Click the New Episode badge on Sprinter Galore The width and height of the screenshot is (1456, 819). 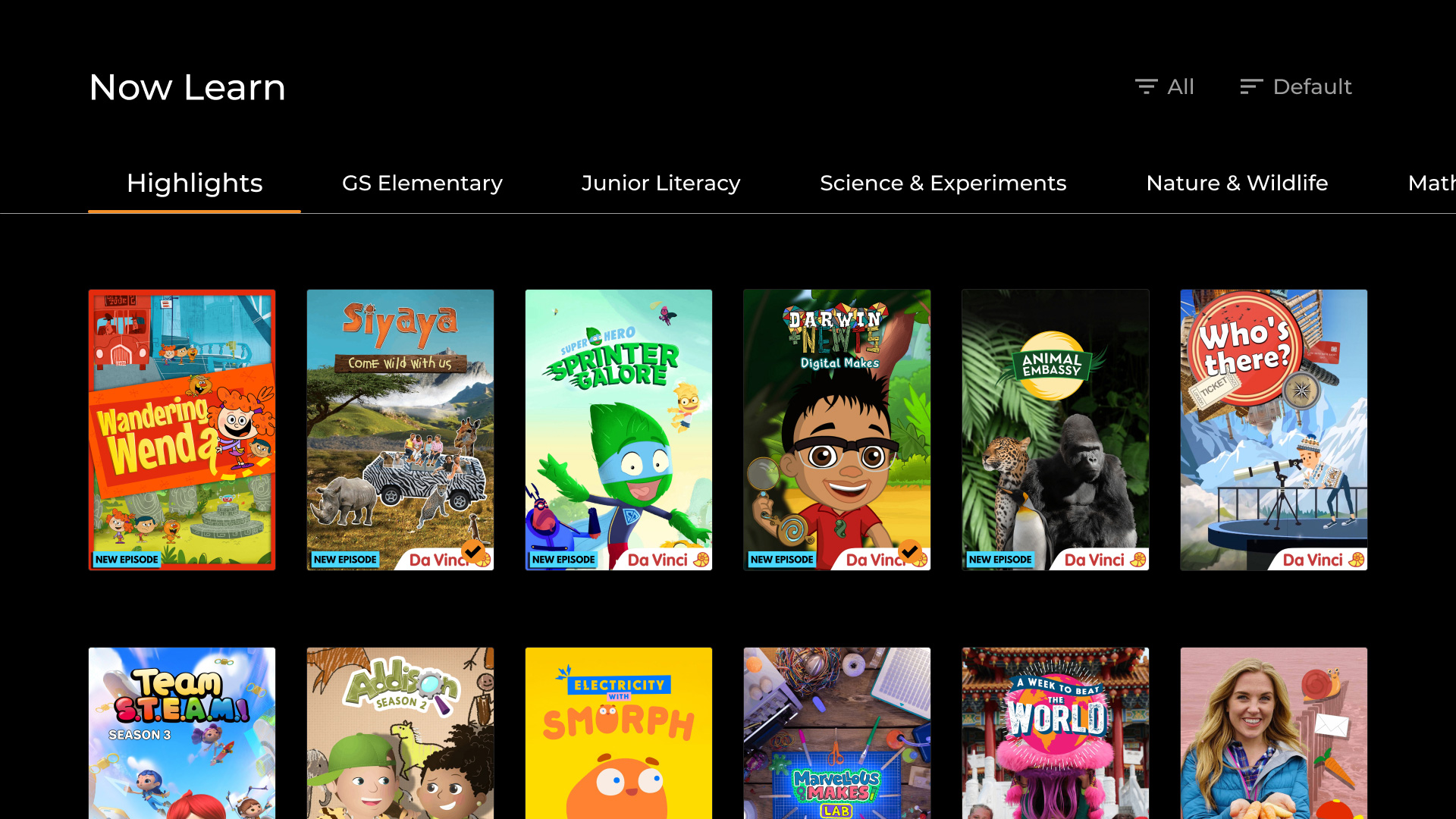[x=563, y=560]
